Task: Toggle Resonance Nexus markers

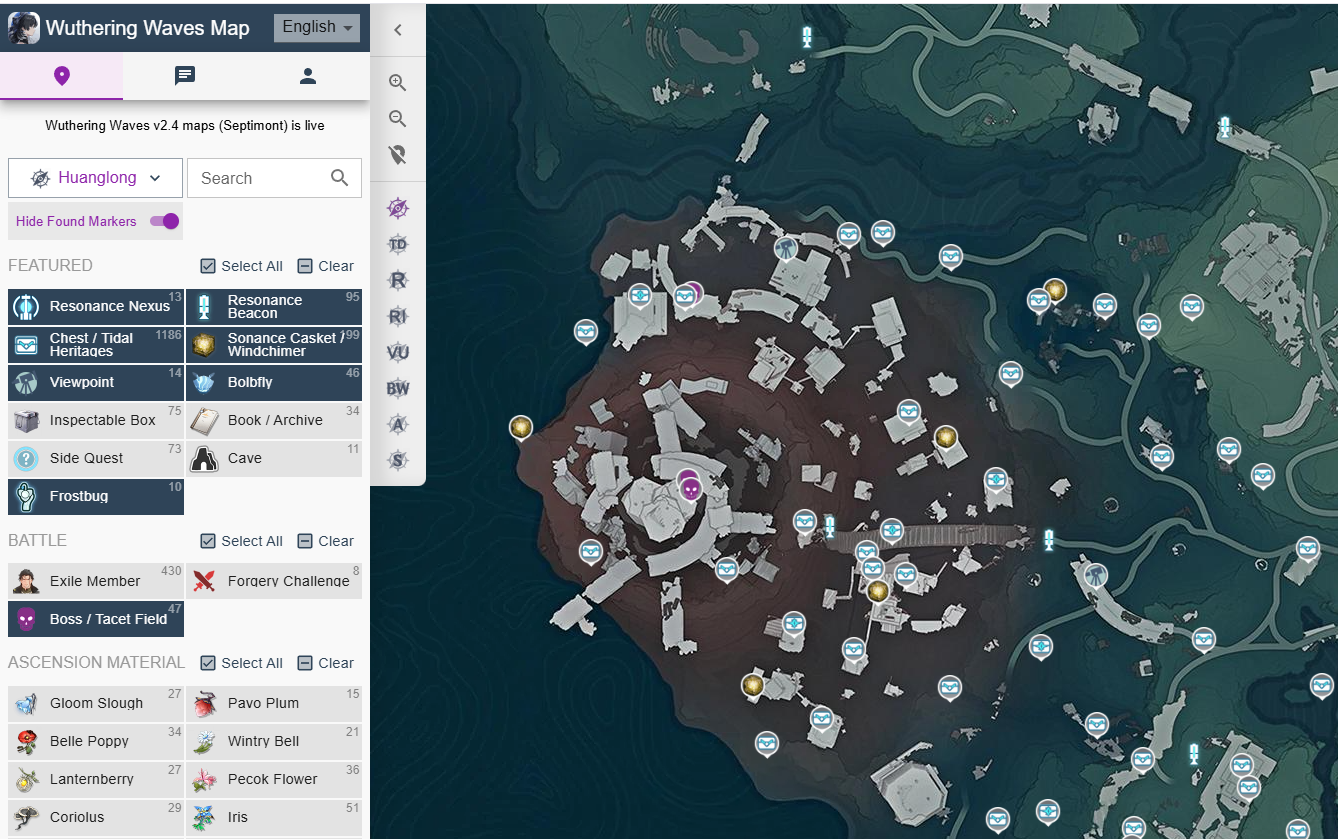Action: 96,307
